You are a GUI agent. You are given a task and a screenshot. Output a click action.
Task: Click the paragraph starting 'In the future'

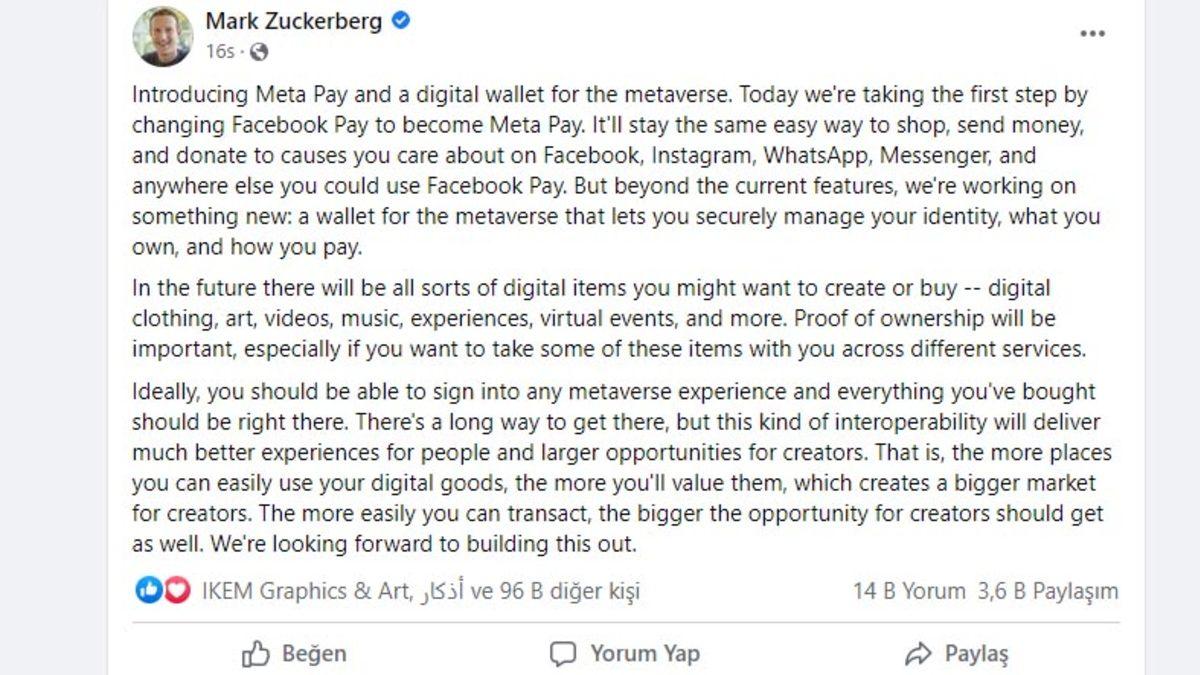tap(610, 319)
